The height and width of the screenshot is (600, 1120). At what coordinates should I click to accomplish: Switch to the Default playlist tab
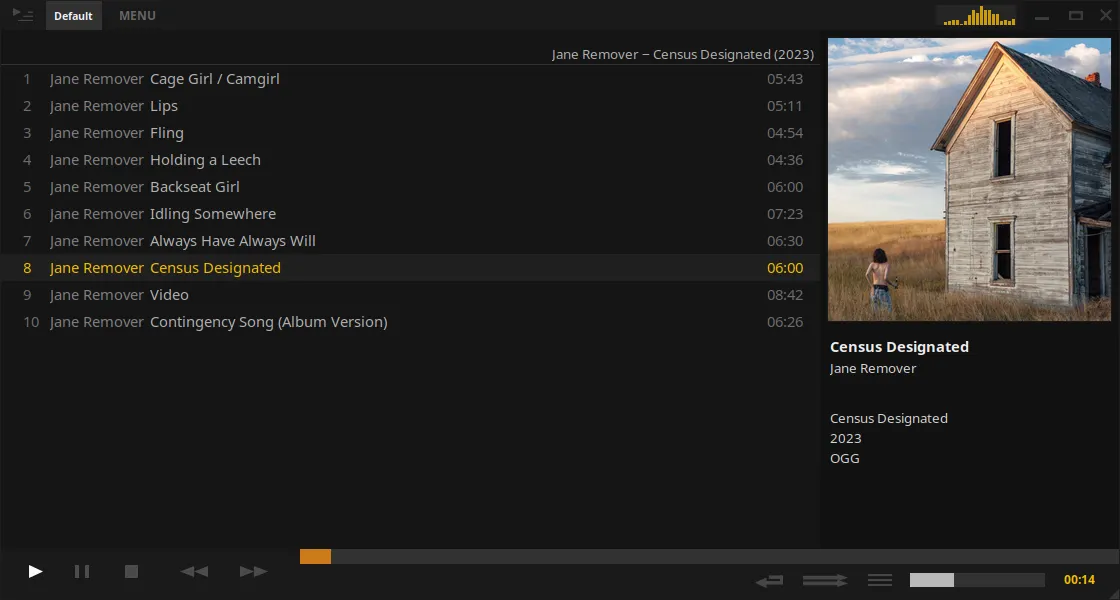pyautogui.click(x=74, y=16)
